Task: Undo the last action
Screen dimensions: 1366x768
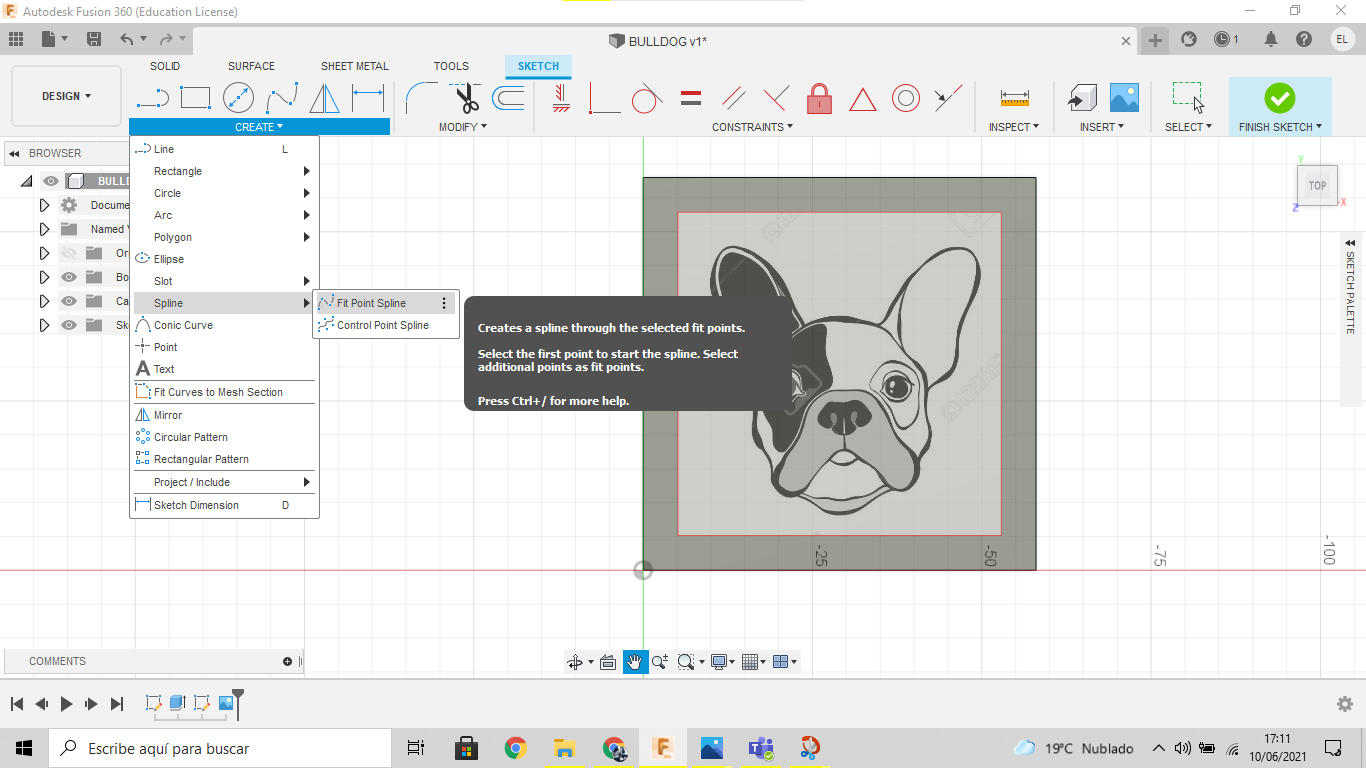Action: (x=126, y=39)
